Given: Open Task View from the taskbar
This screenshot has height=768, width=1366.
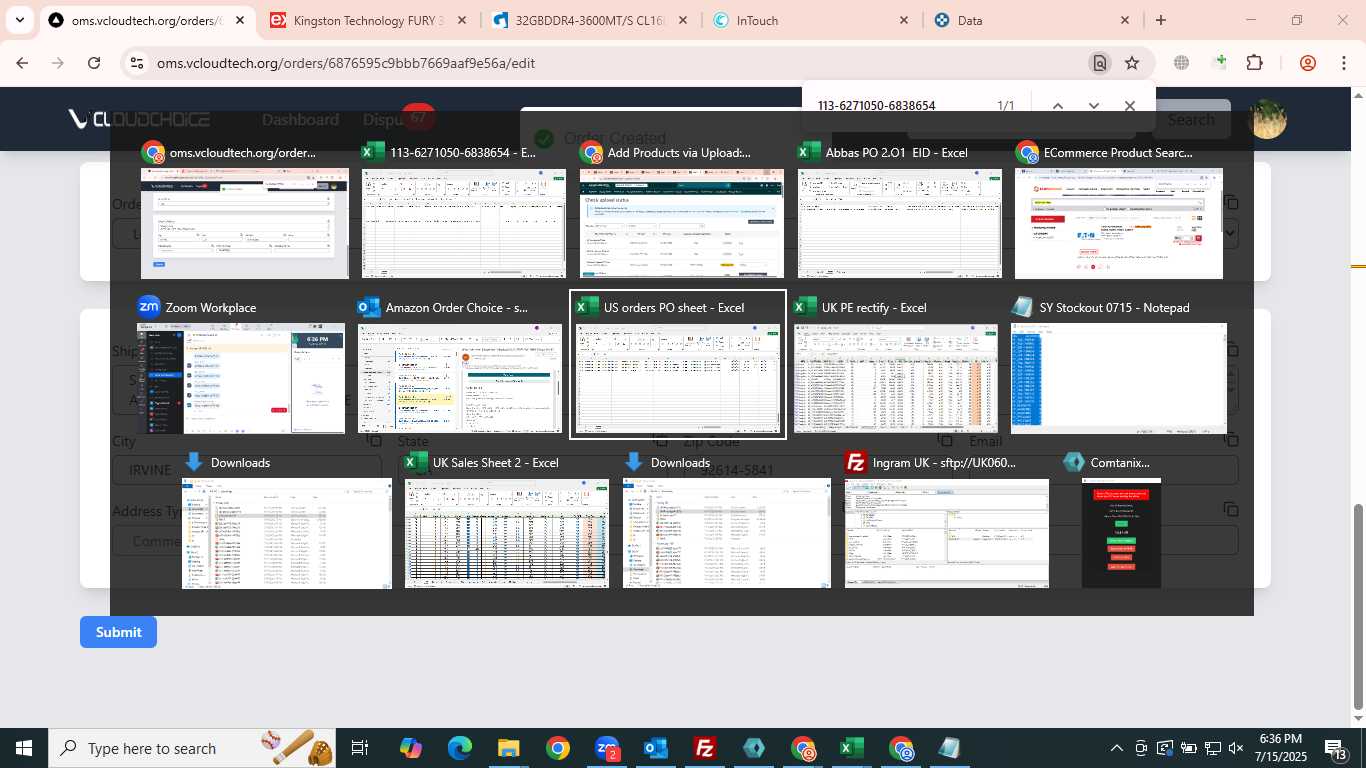Looking at the screenshot, I should pyautogui.click(x=360, y=748).
